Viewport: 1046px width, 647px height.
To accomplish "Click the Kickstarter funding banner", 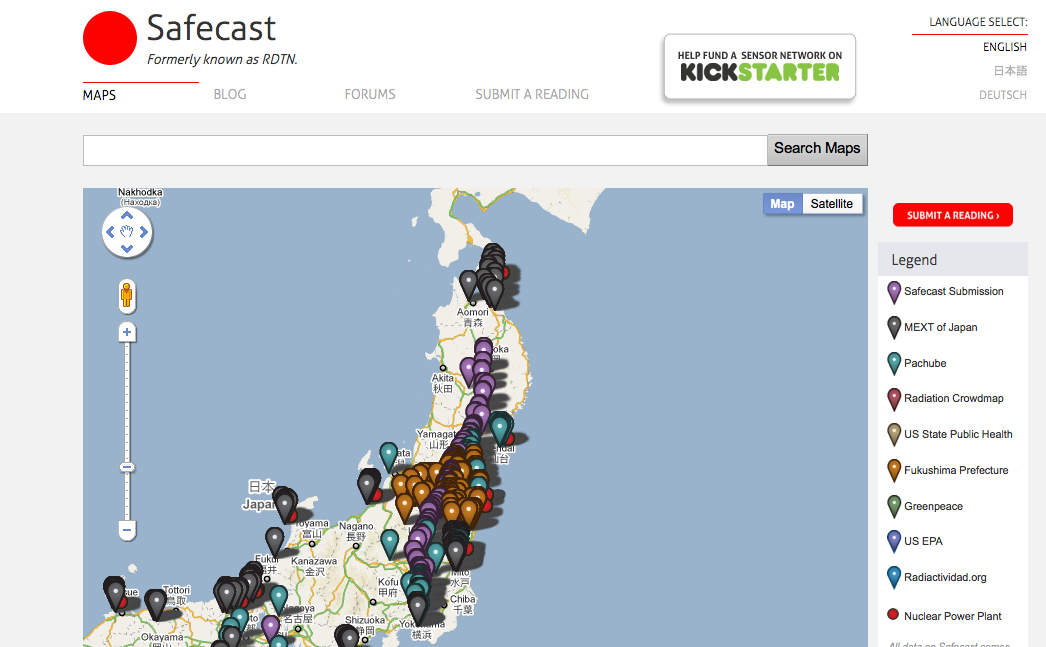I will [760, 67].
